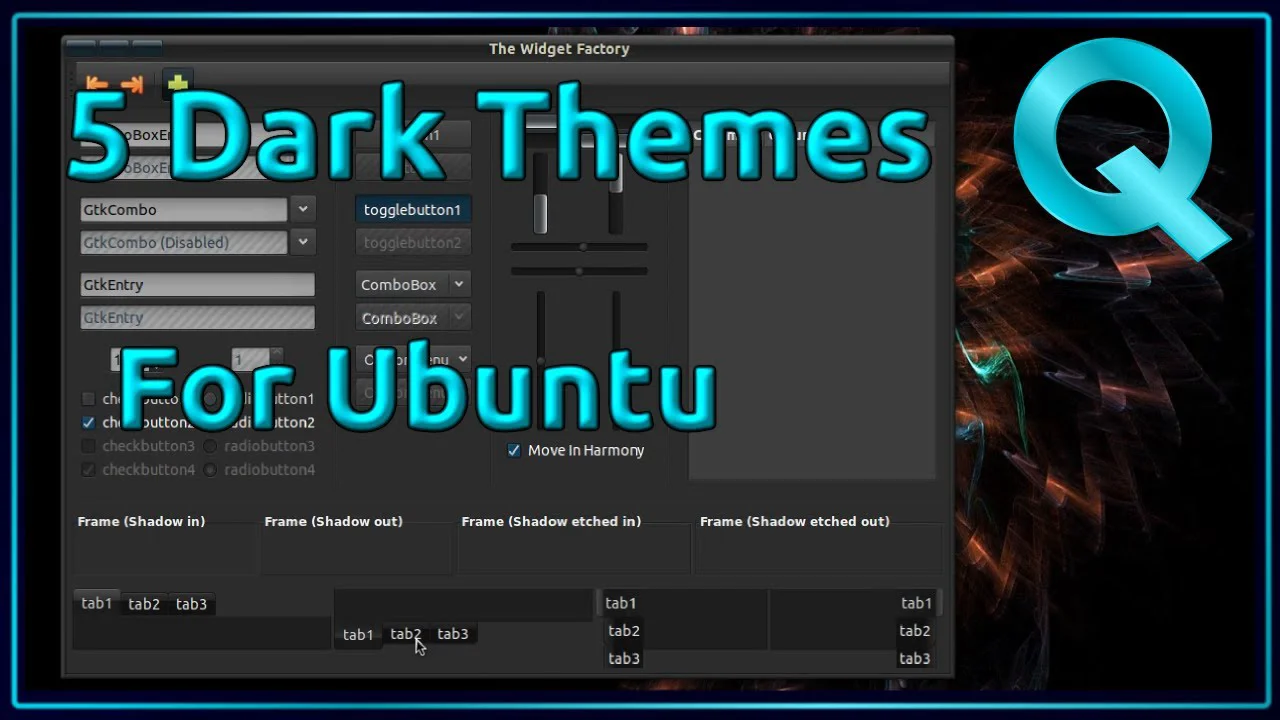Switch to tab3 in the top-tabbed notebook
The width and height of the screenshot is (1280, 720).
191,604
